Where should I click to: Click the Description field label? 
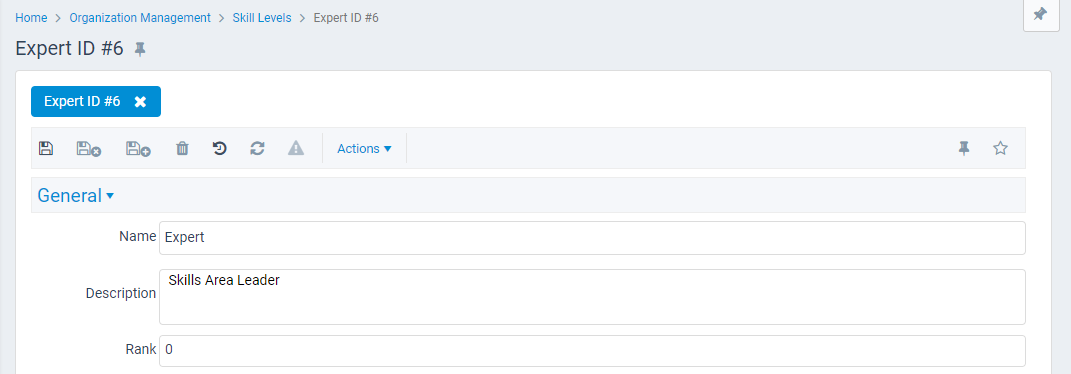(x=121, y=293)
